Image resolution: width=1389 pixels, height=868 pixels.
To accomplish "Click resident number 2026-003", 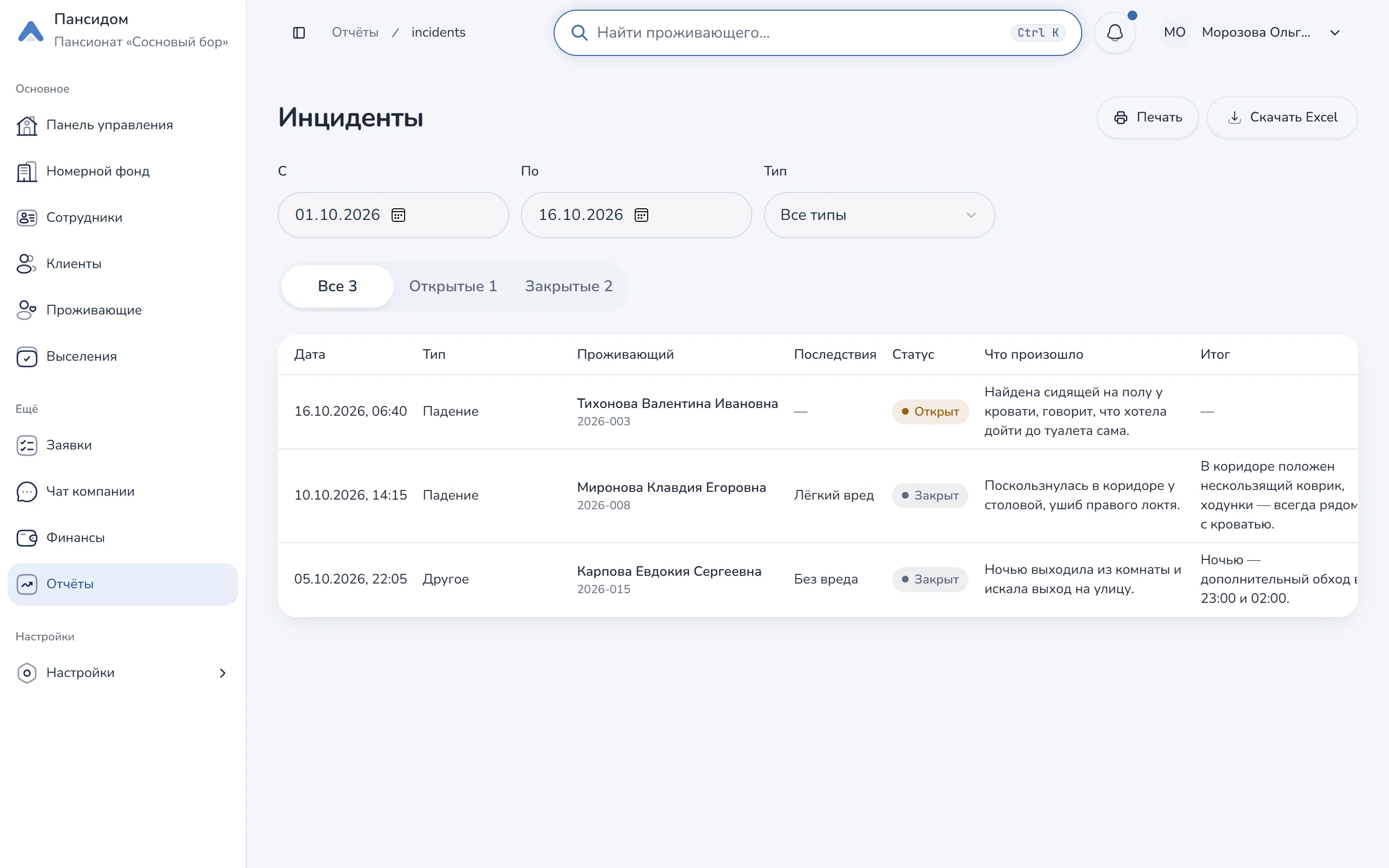I will click(603, 422).
